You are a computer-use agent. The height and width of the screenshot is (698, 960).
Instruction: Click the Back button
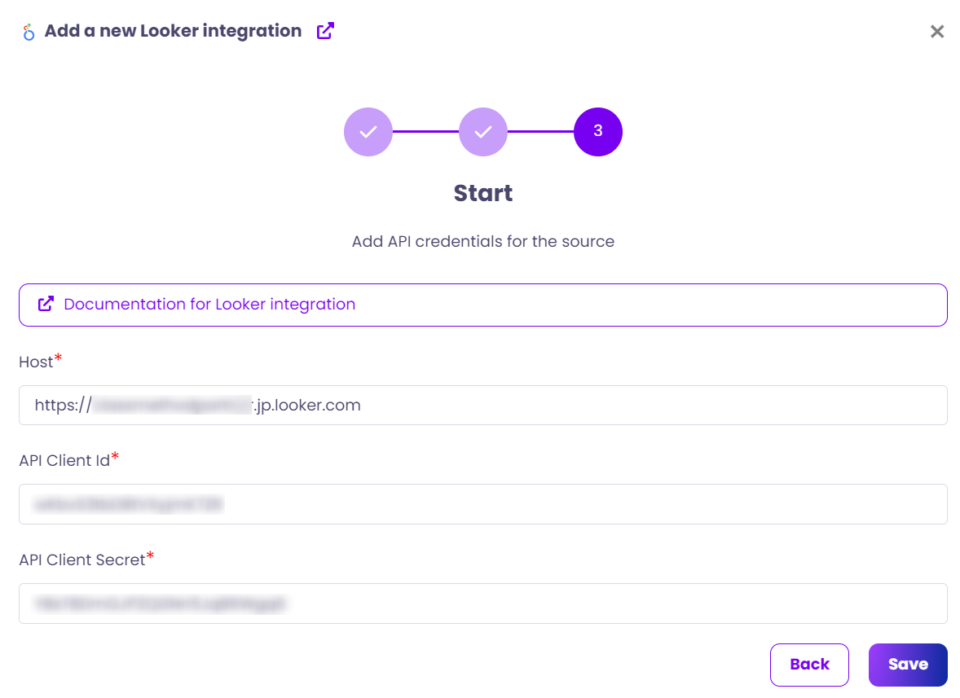pyautogui.click(x=809, y=664)
